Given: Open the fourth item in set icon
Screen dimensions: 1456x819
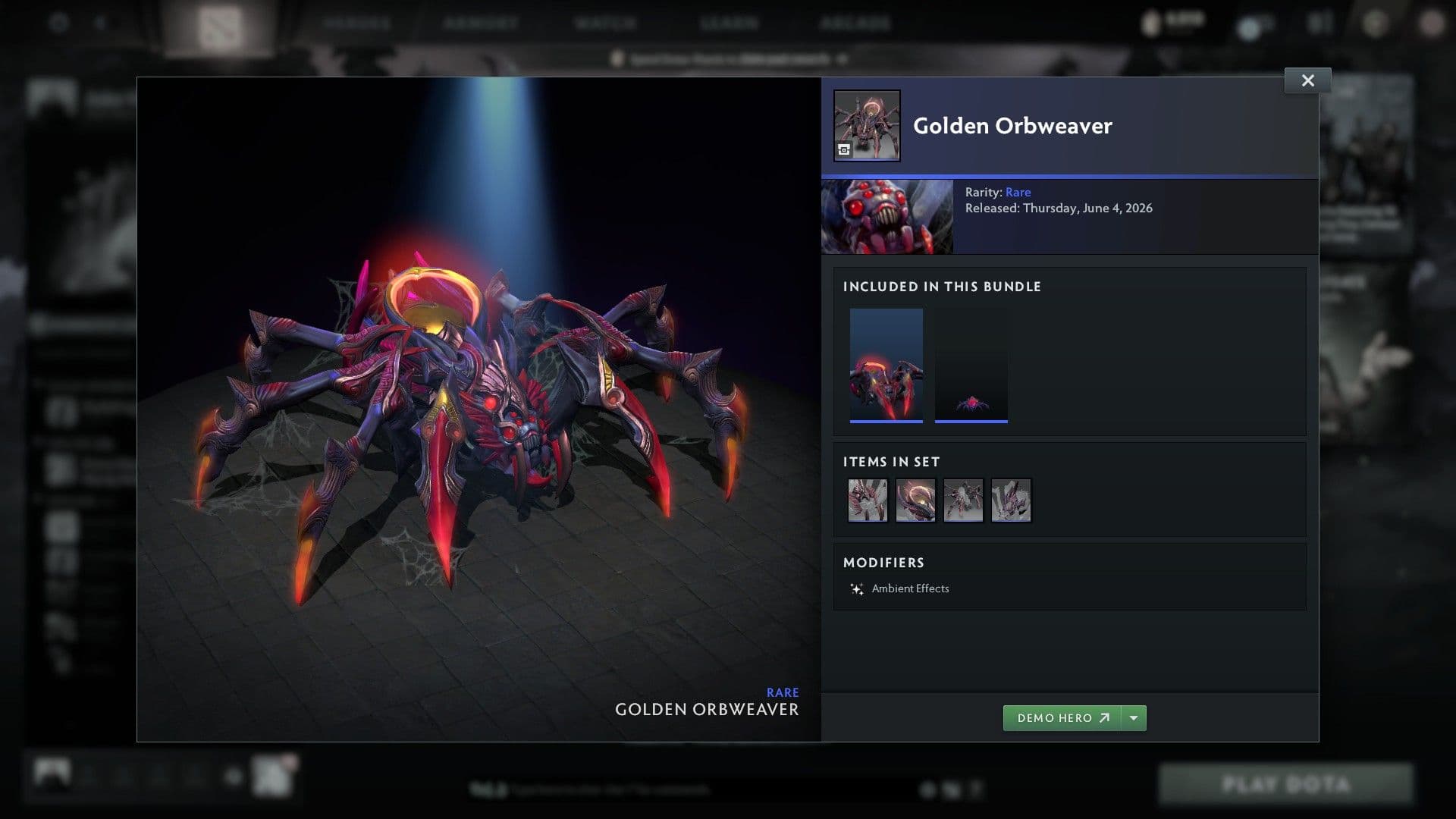Looking at the screenshot, I should [1011, 500].
